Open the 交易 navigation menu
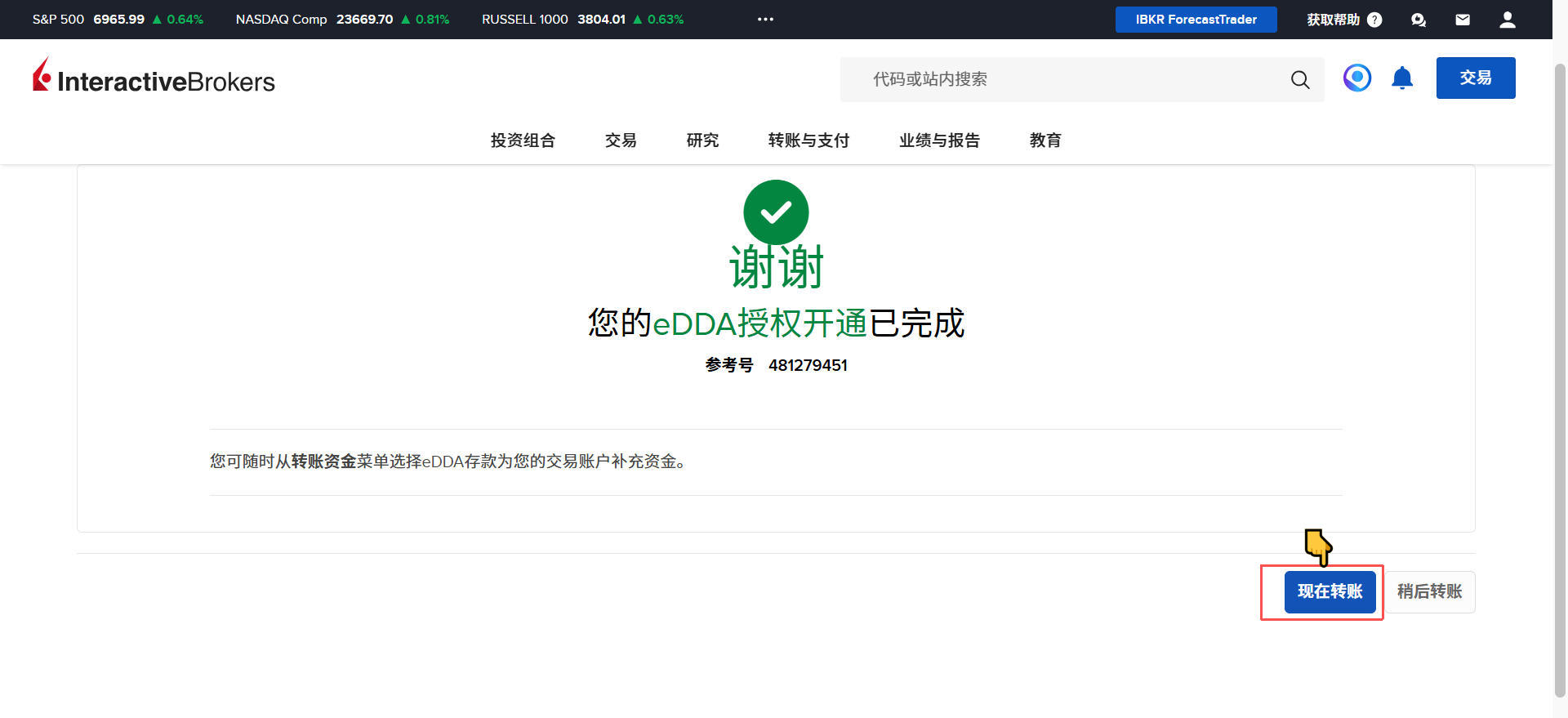 tap(621, 140)
